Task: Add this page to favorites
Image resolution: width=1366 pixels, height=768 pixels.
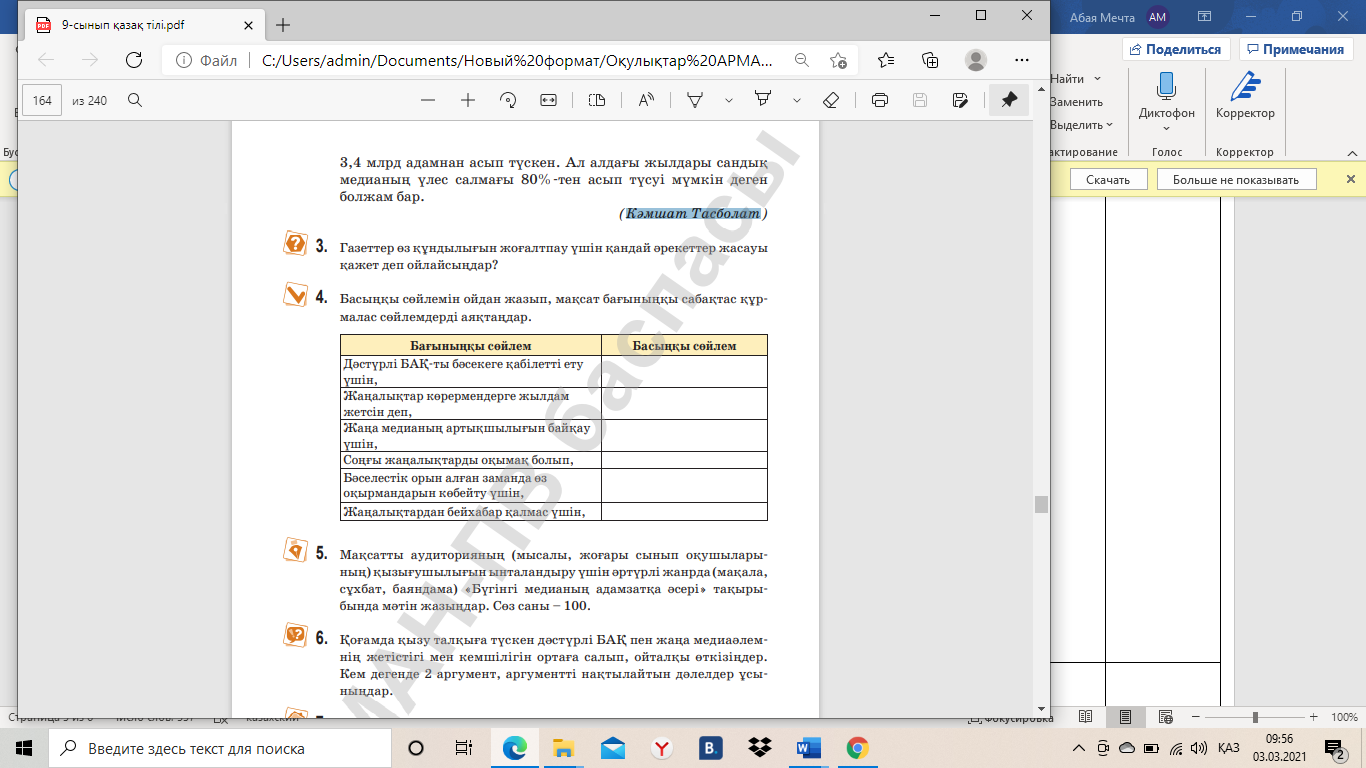Action: [838, 60]
